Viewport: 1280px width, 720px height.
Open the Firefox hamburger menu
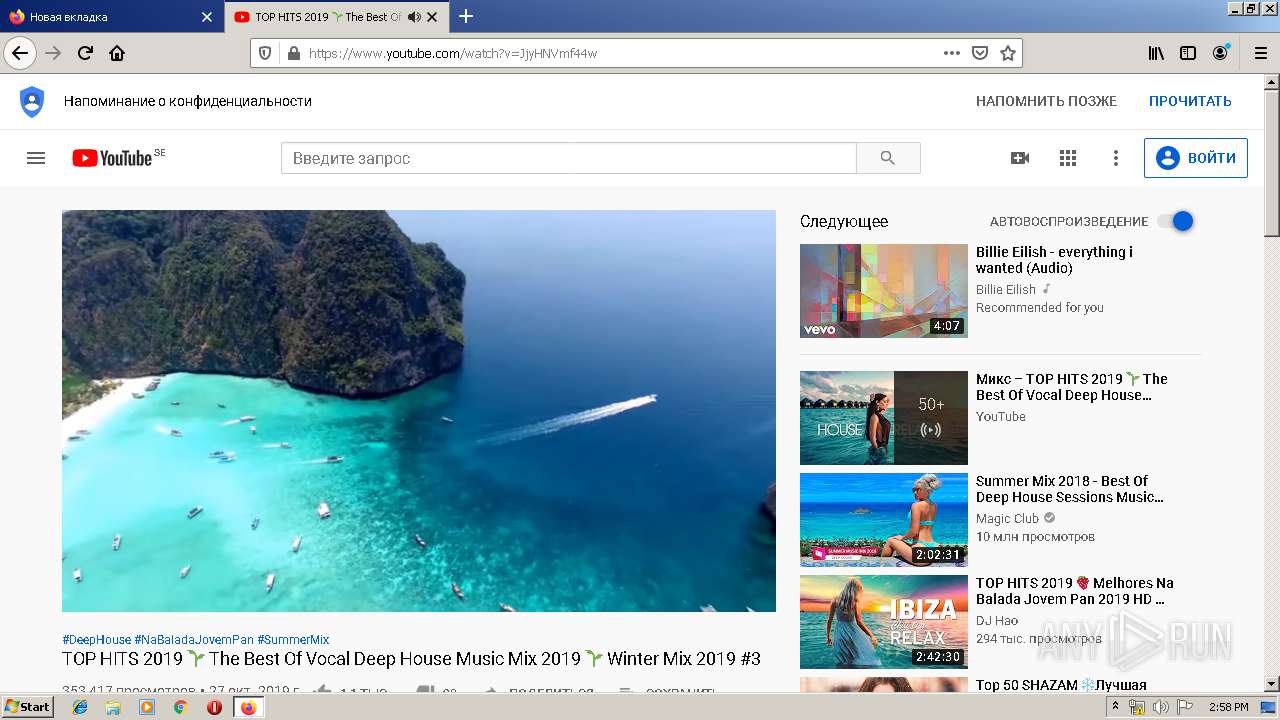[1260, 53]
